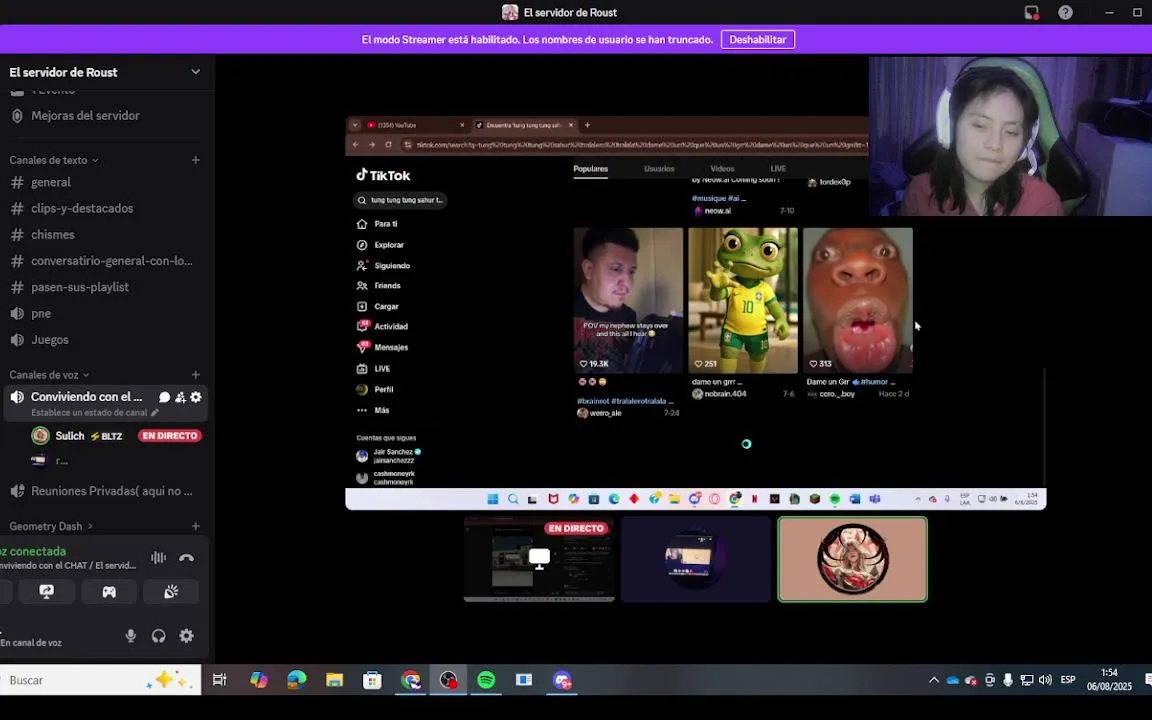Screen dimensions: 1152x720
Task: Add a channel under Canales de voz
Action: (x=196, y=375)
